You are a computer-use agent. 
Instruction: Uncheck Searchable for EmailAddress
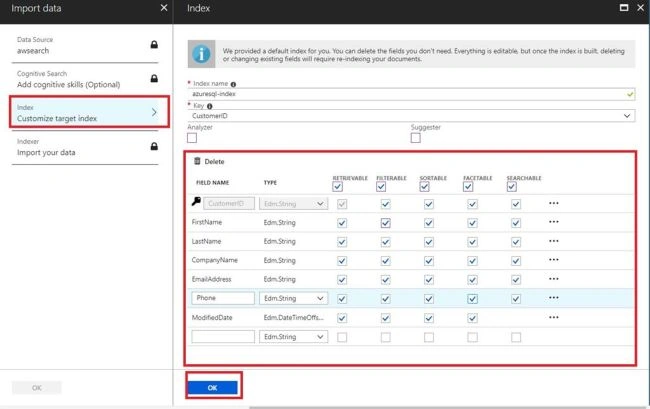tap(516, 280)
